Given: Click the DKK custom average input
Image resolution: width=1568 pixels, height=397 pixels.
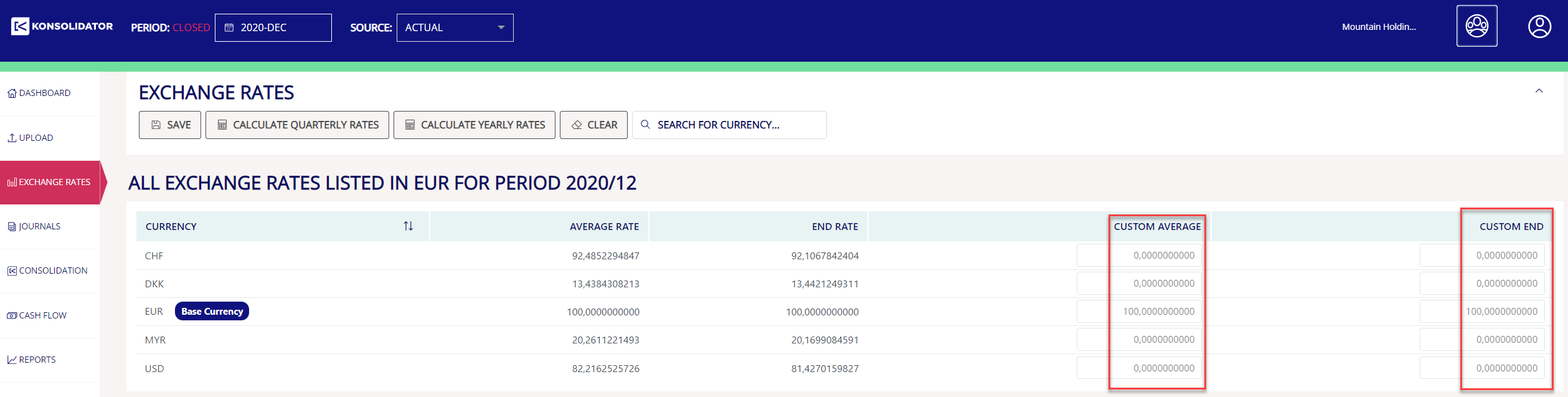Looking at the screenshot, I should (x=1139, y=284).
